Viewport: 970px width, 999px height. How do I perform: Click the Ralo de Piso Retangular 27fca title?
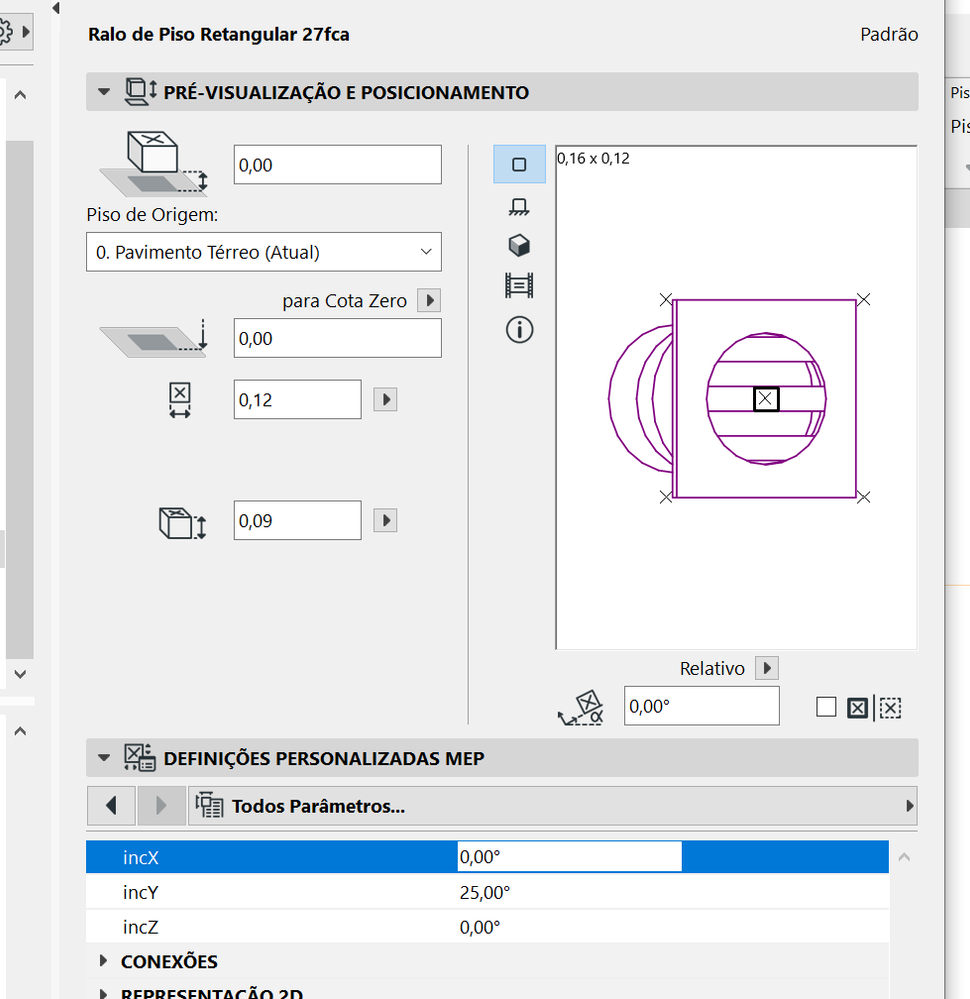point(219,34)
